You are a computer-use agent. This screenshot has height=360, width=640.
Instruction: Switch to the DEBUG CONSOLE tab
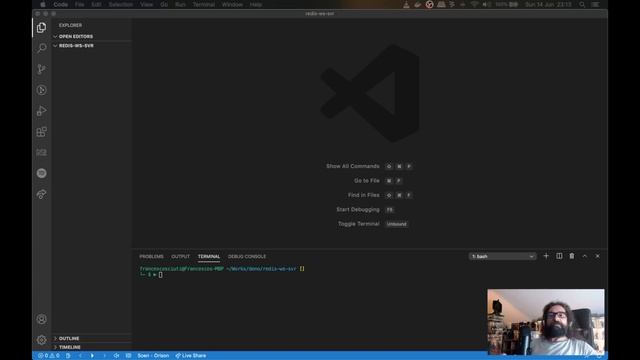pyautogui.click(x=247, y=256)
